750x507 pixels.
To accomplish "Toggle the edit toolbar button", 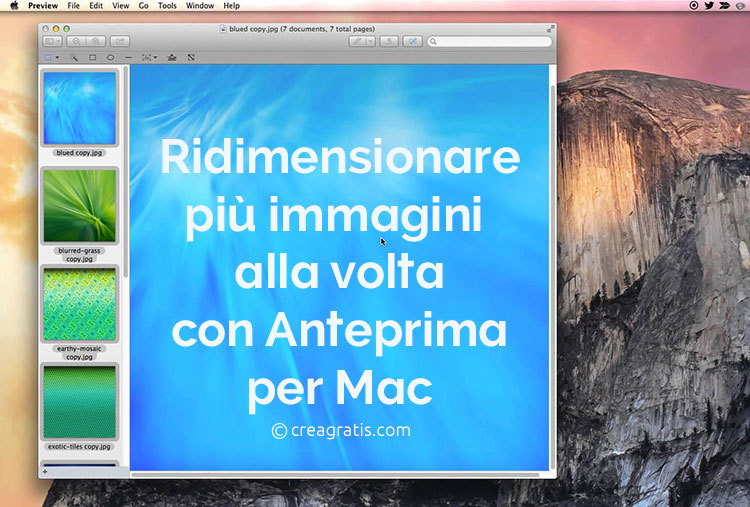I will [412, 42].
